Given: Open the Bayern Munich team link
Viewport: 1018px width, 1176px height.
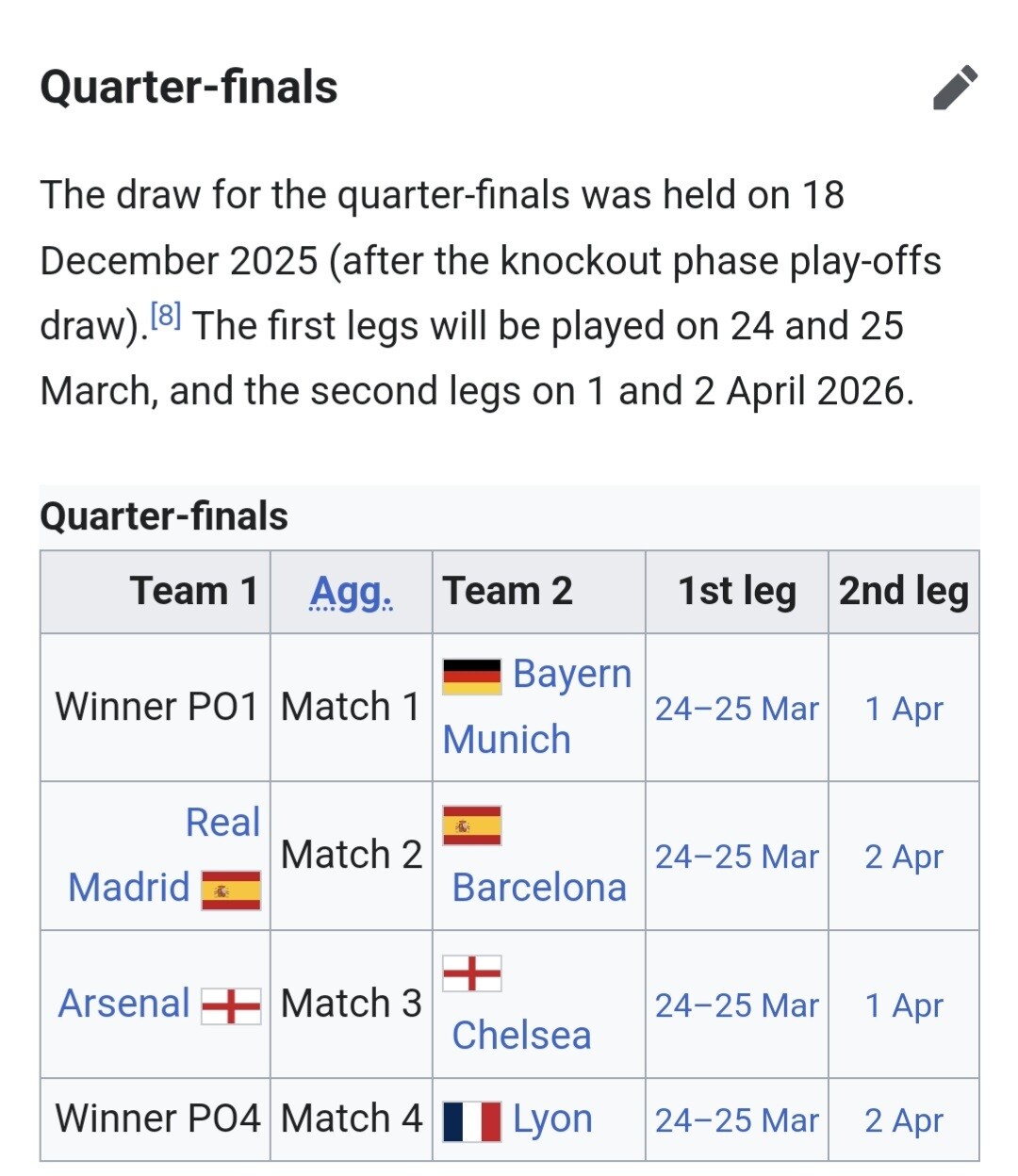Looking at the screenshot, I should [571, 675].
